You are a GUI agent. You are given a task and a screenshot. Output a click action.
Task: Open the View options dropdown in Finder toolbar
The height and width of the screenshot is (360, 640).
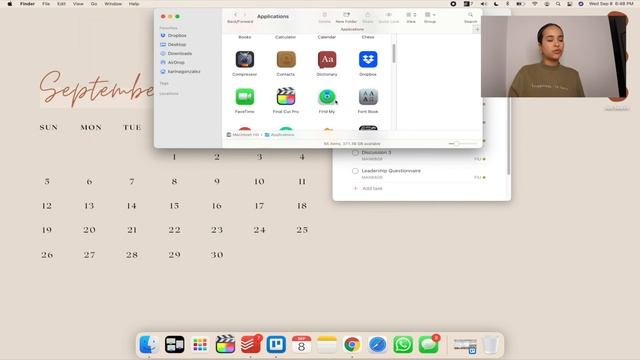tap(411, 15)
